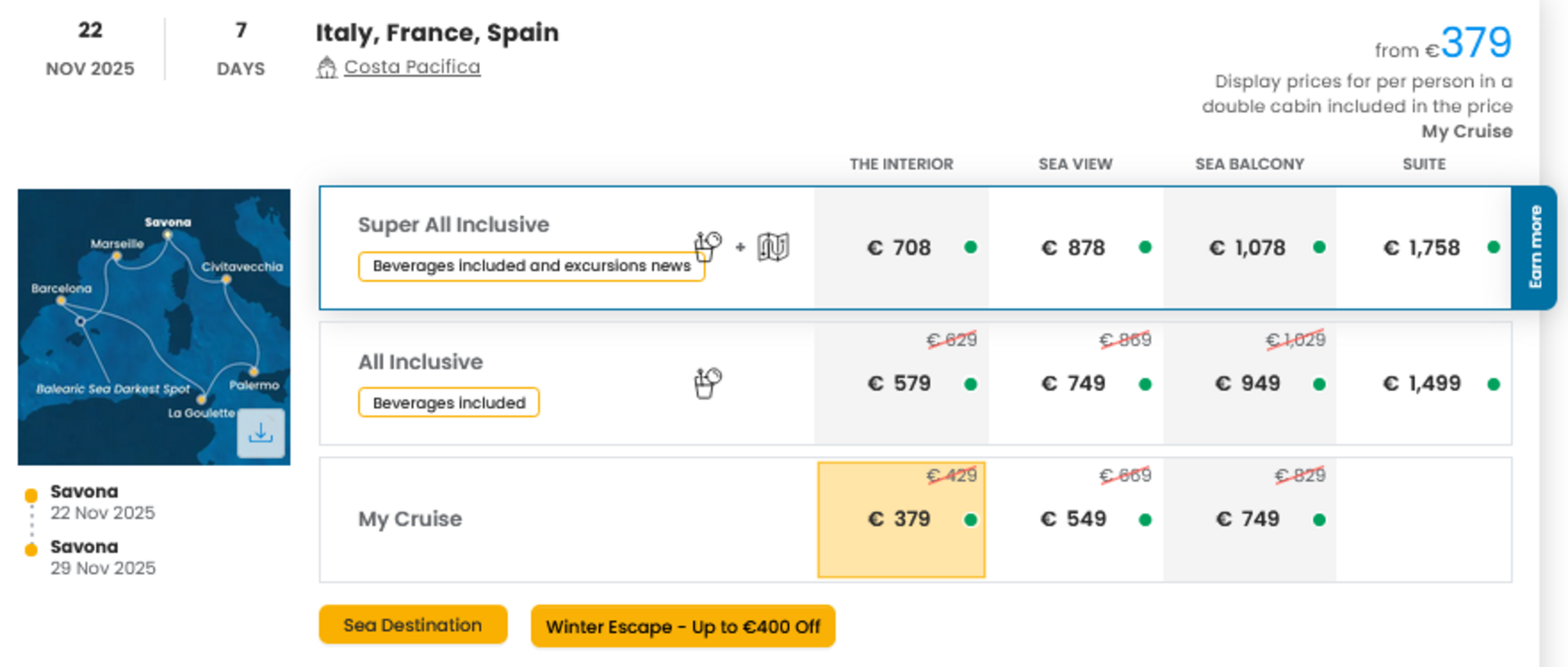Expand the My Cruise fare row
1568x667 pixels.
pyautogui.click(x=410, y=519)
